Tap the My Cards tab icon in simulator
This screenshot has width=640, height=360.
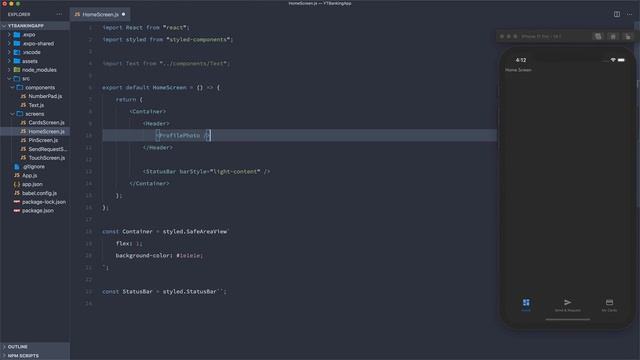tap(609, 302)
